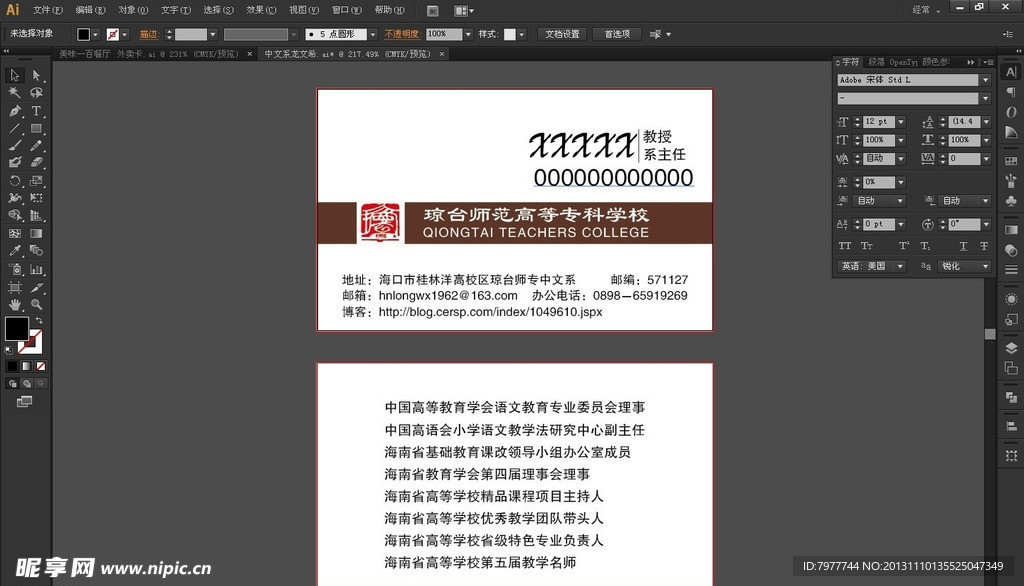Set paint mode to solid Color
Viewport: 1024px width, 586px height.
click(x=12, y=366)
